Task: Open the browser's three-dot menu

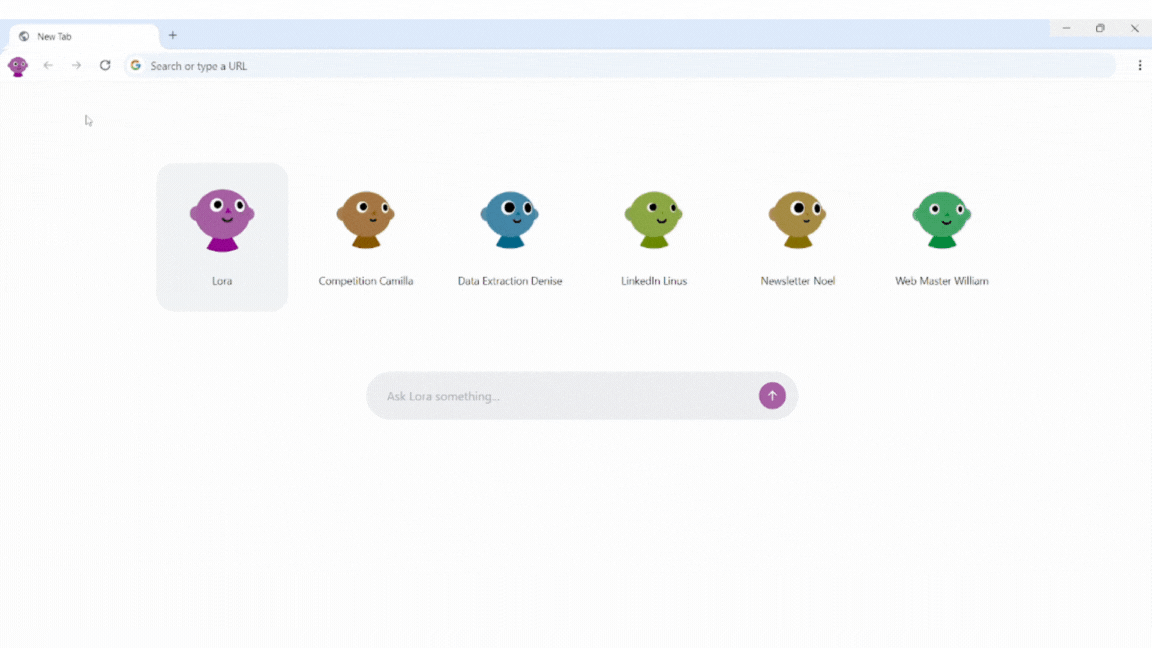Action: point(1140,65)
